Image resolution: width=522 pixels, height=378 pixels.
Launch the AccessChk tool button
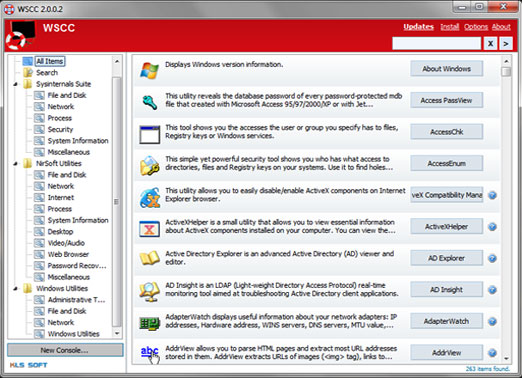click(x=446, y=132)
